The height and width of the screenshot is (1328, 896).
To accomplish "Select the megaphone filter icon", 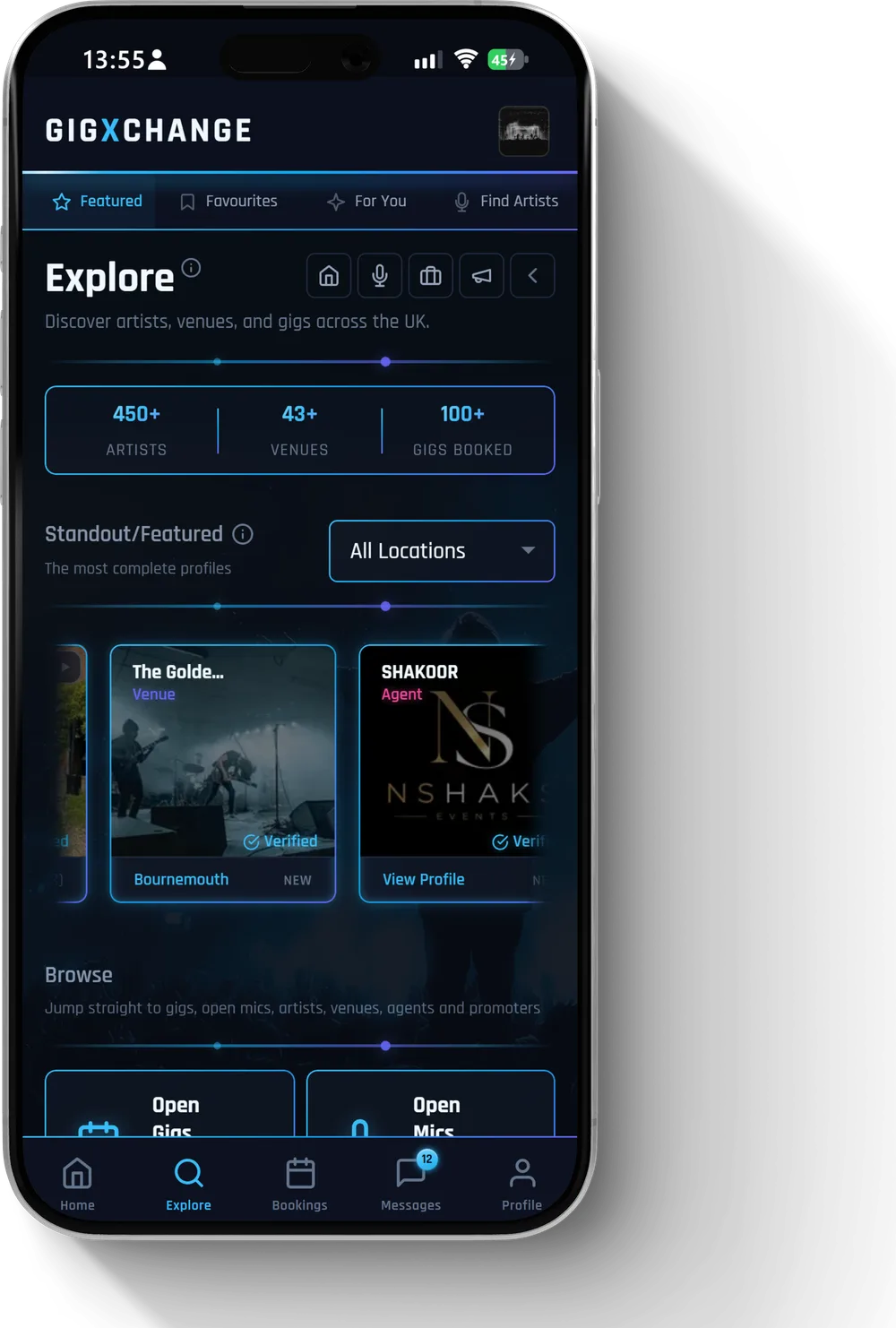I will pos(482,276).
